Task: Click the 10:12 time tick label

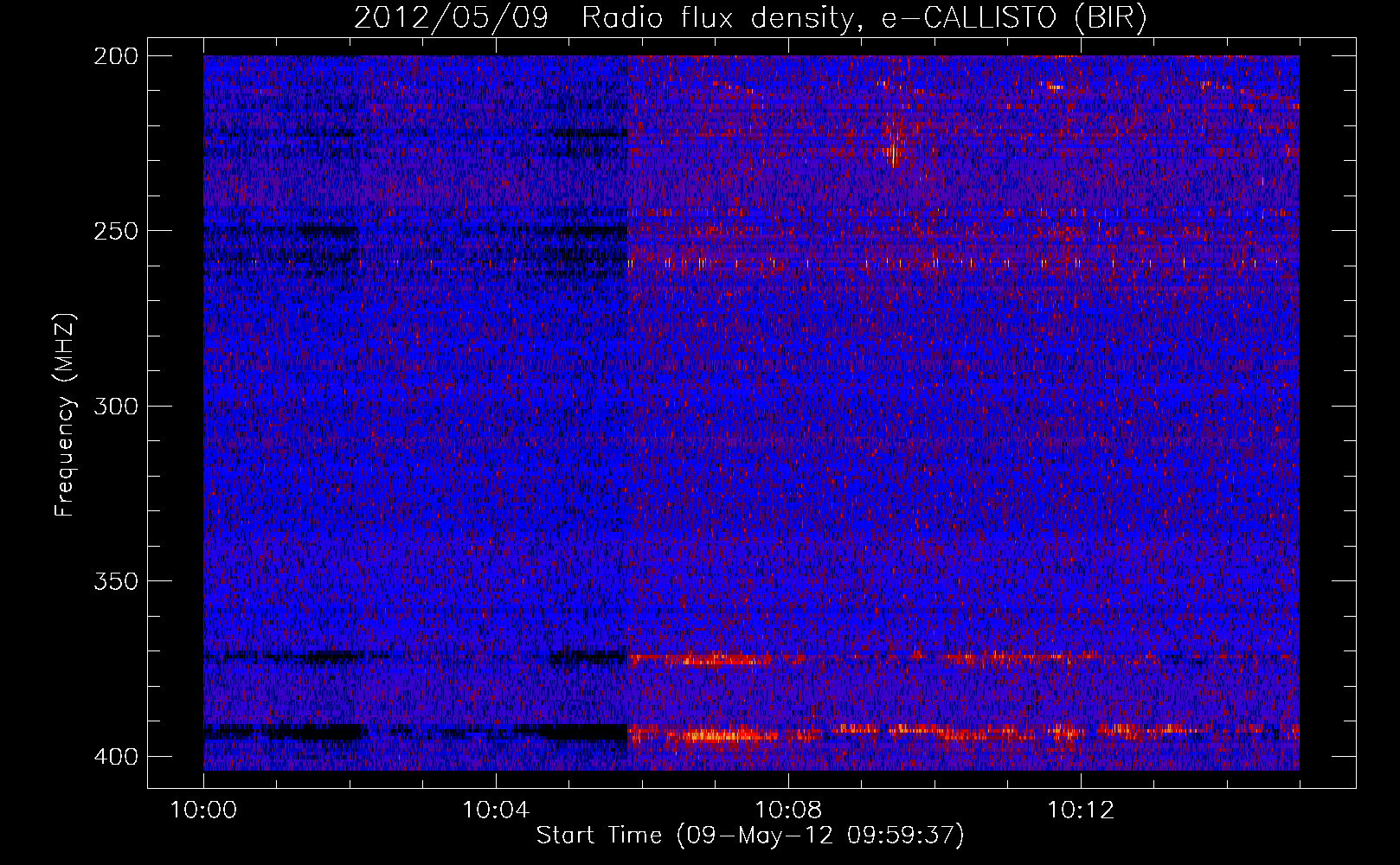Action: click(1081, 811)
